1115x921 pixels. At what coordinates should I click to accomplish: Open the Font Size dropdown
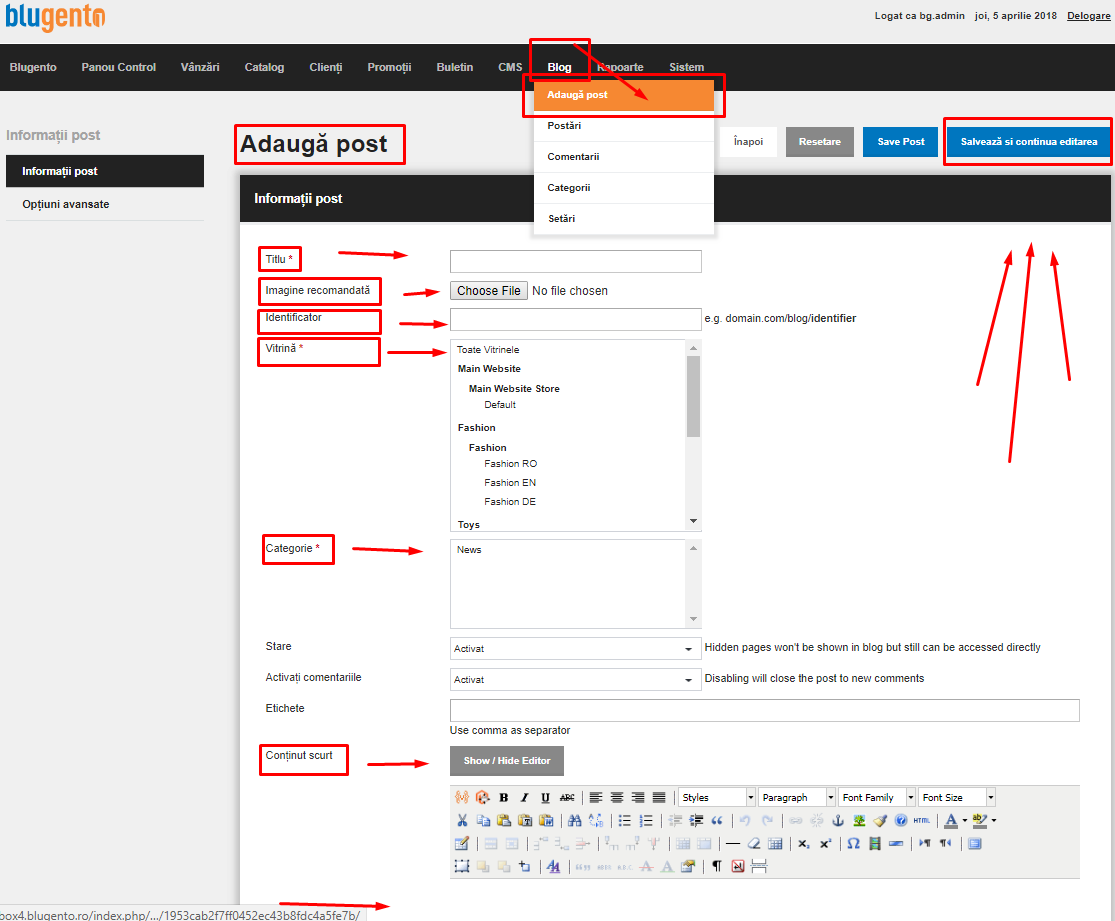(957, 797)
